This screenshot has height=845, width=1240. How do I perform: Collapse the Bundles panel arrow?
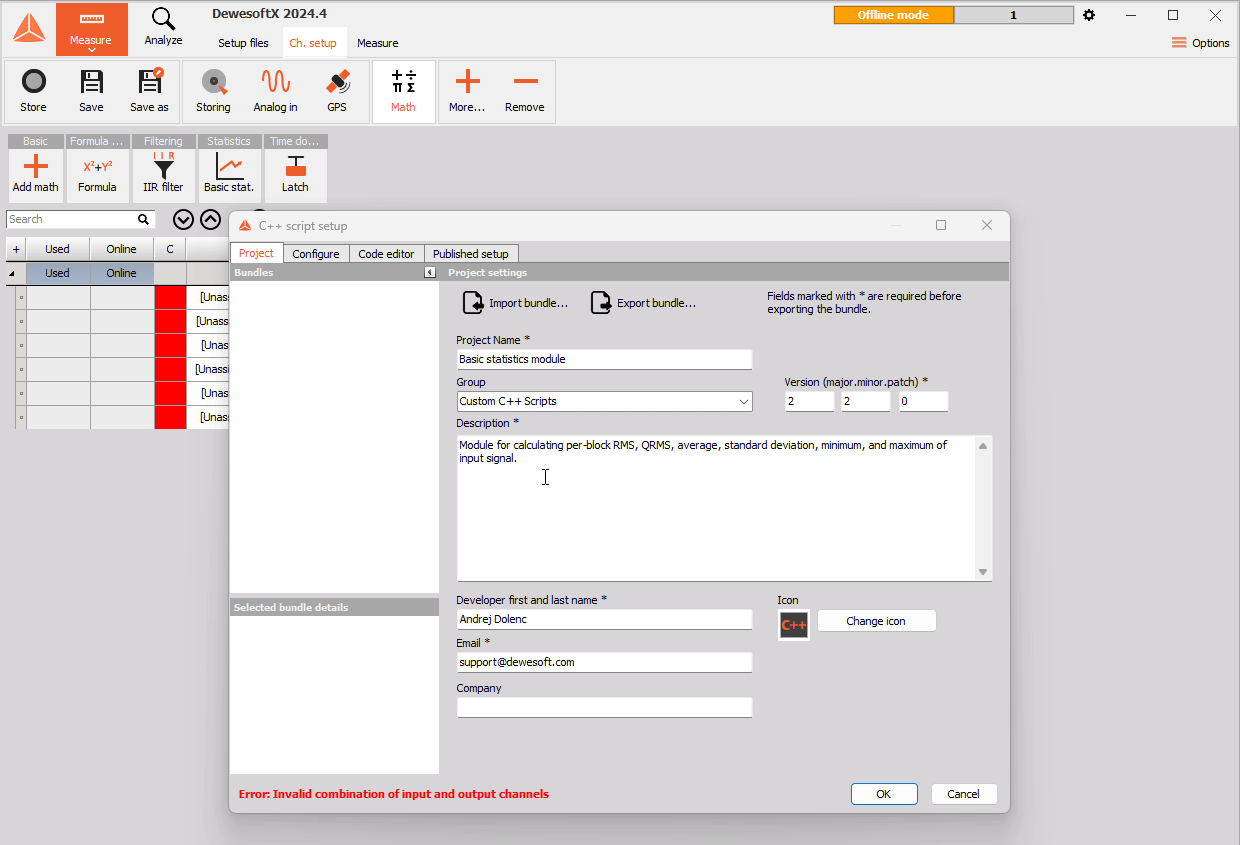430,272
